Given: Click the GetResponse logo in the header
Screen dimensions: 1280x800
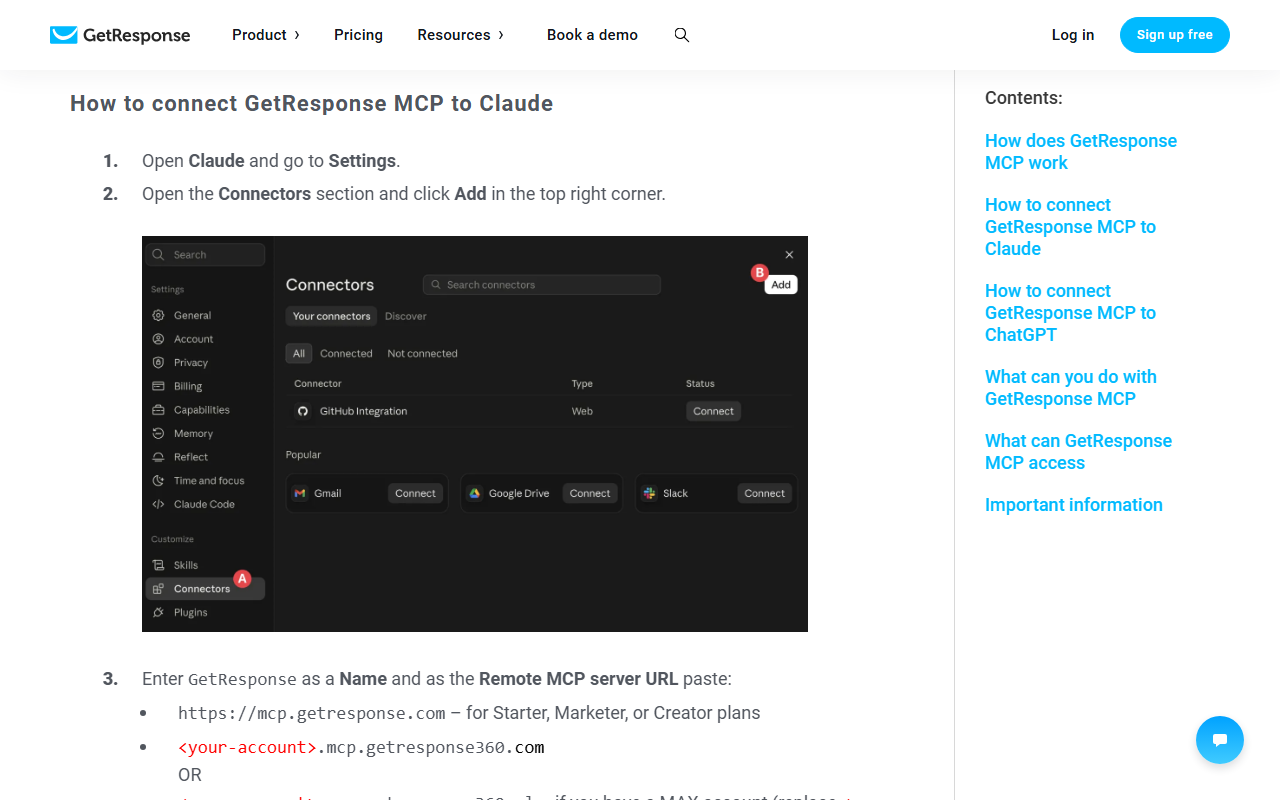Looking at the screenshot, I should [x=120, y=35].
